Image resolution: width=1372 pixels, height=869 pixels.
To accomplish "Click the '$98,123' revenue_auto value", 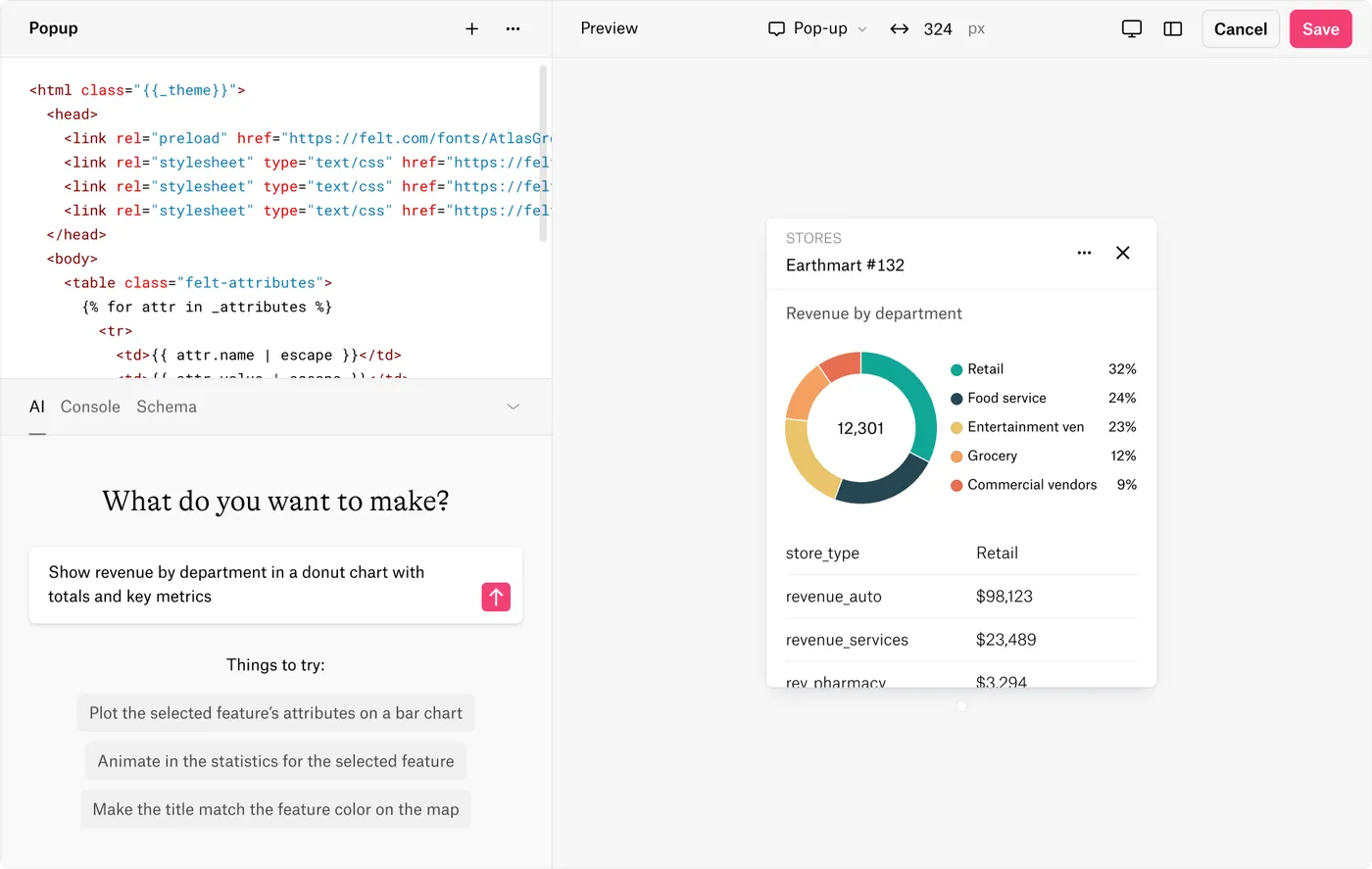I will 1004,597.
